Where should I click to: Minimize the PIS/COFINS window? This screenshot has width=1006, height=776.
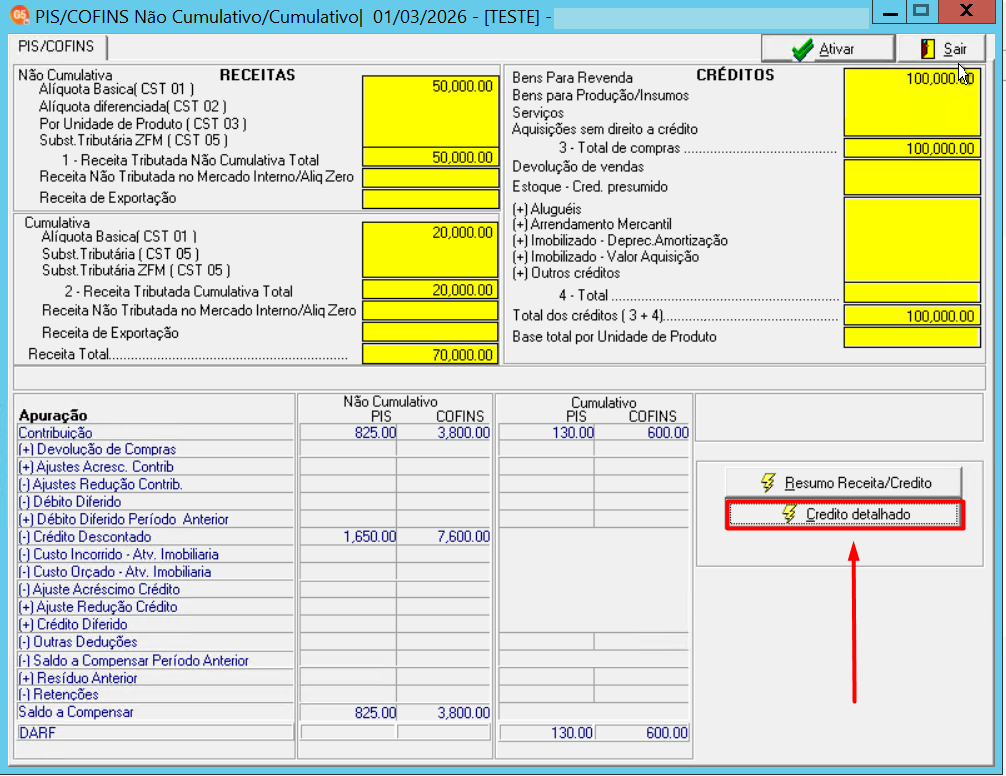point(889,12)
